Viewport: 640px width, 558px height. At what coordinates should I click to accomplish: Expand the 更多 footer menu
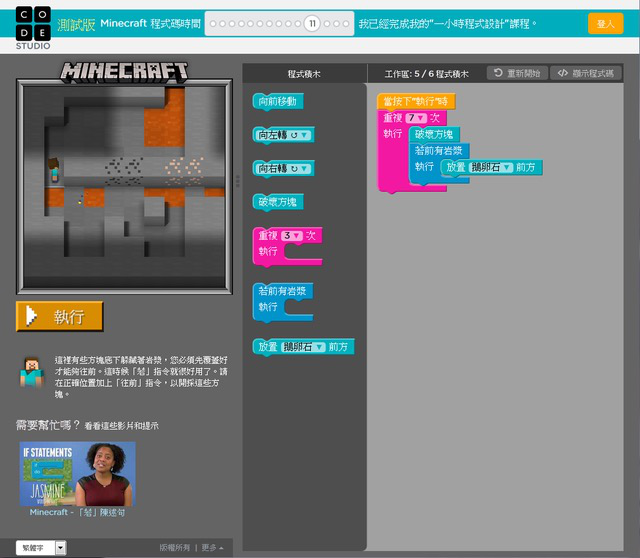[212, 547]
